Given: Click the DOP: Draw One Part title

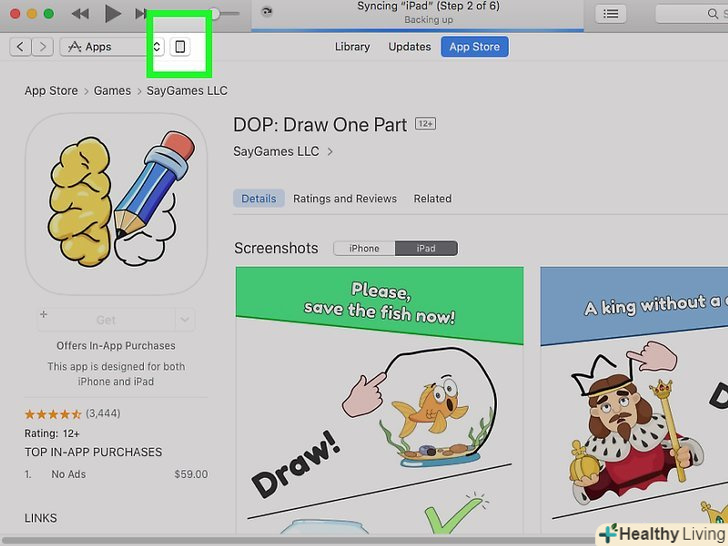Looking at the screenshot, I should (320, 125).
